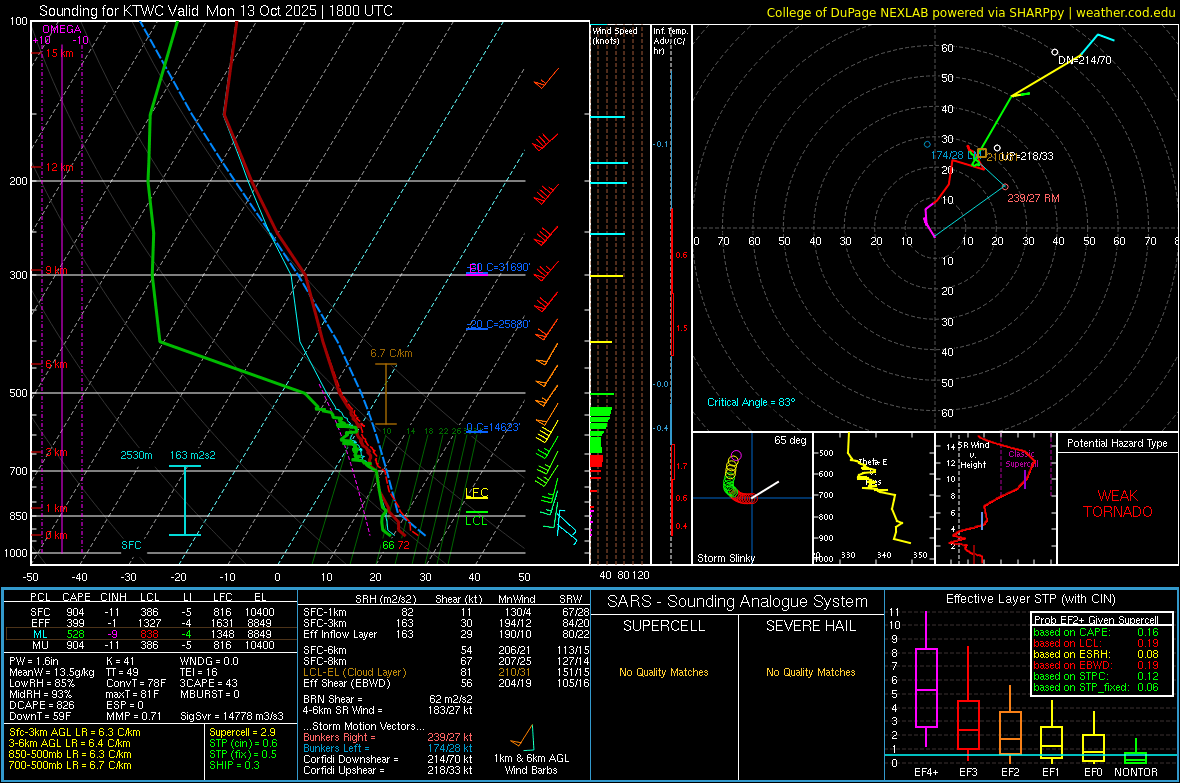Viewport: 1180px width, 783px height.
Task: Click the 'Eff Inflow Layer' row
Action: (446, 634)
